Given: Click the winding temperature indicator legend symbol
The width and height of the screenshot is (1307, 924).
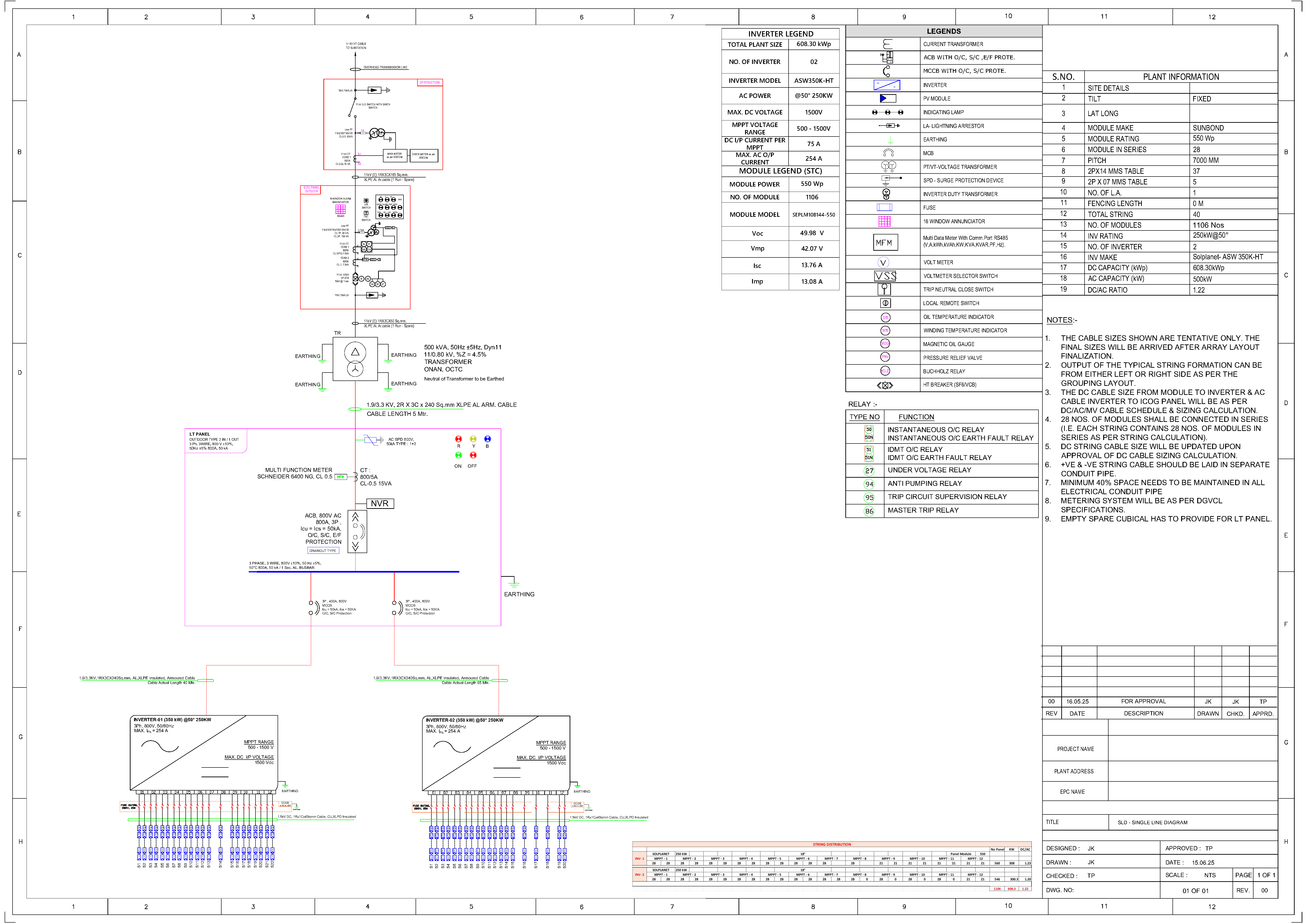Looking at the screenshot, I should pos(885,330).
